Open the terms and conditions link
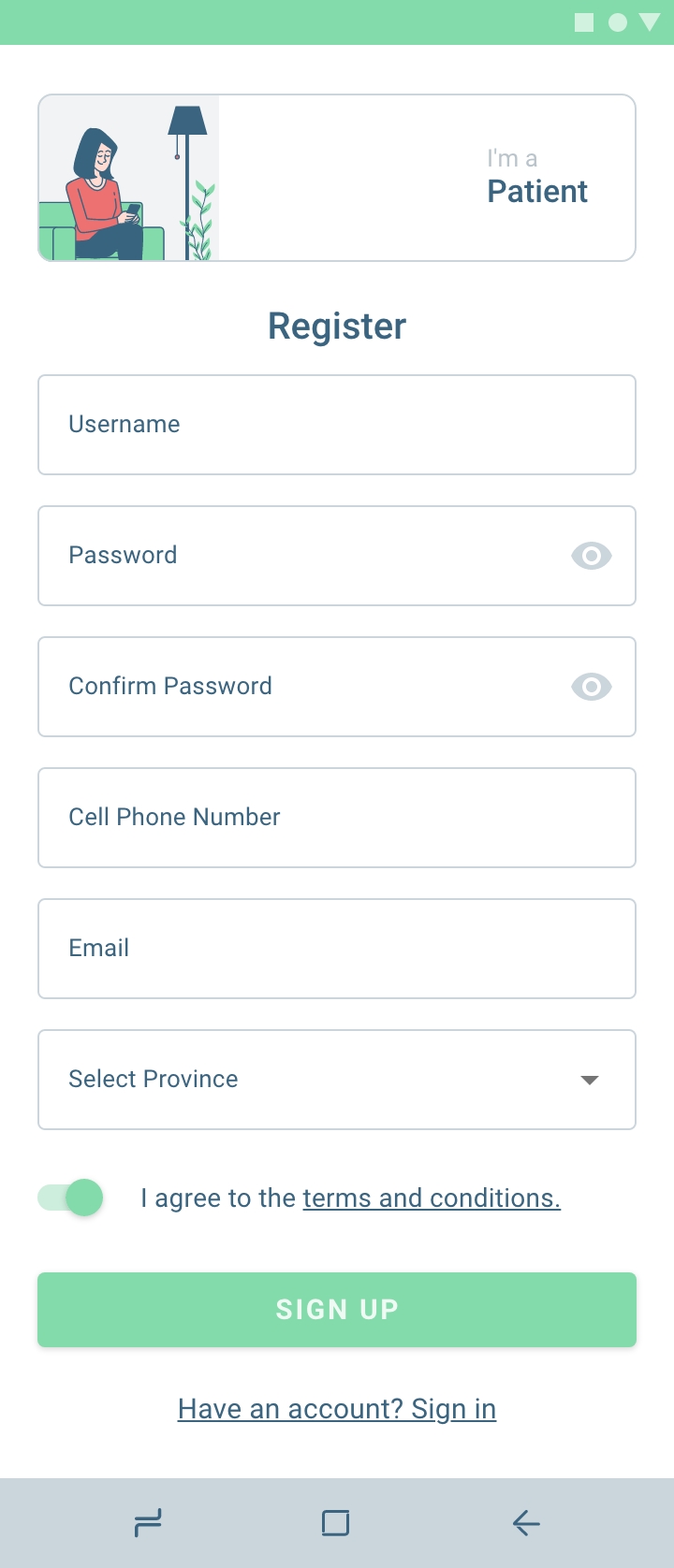This screenshot has width=674, height=1568. point(432,1198)
